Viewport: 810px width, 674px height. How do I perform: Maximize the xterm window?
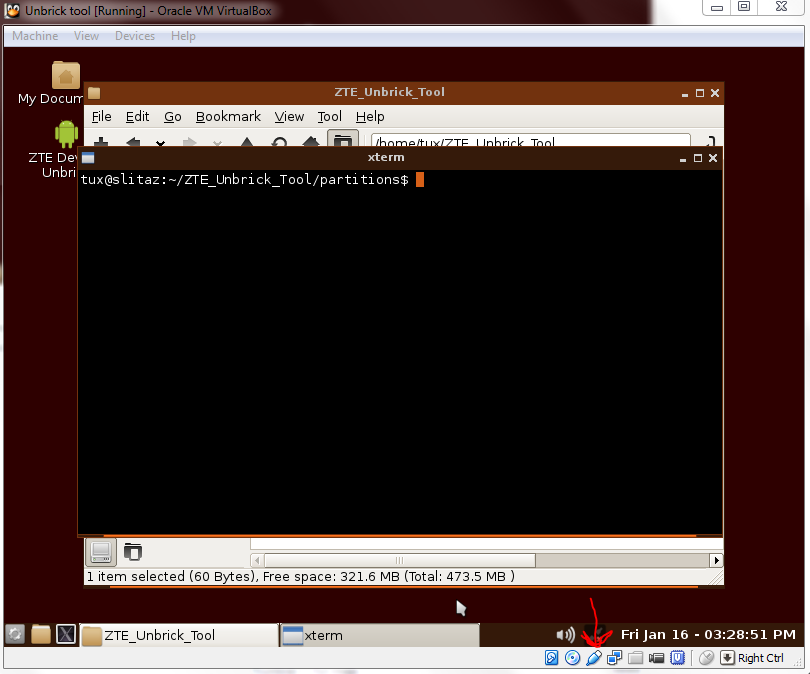click(698, 158)
